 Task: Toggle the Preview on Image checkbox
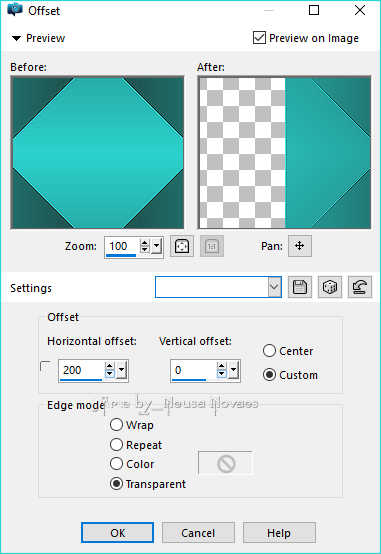click(x=259, y=37)
